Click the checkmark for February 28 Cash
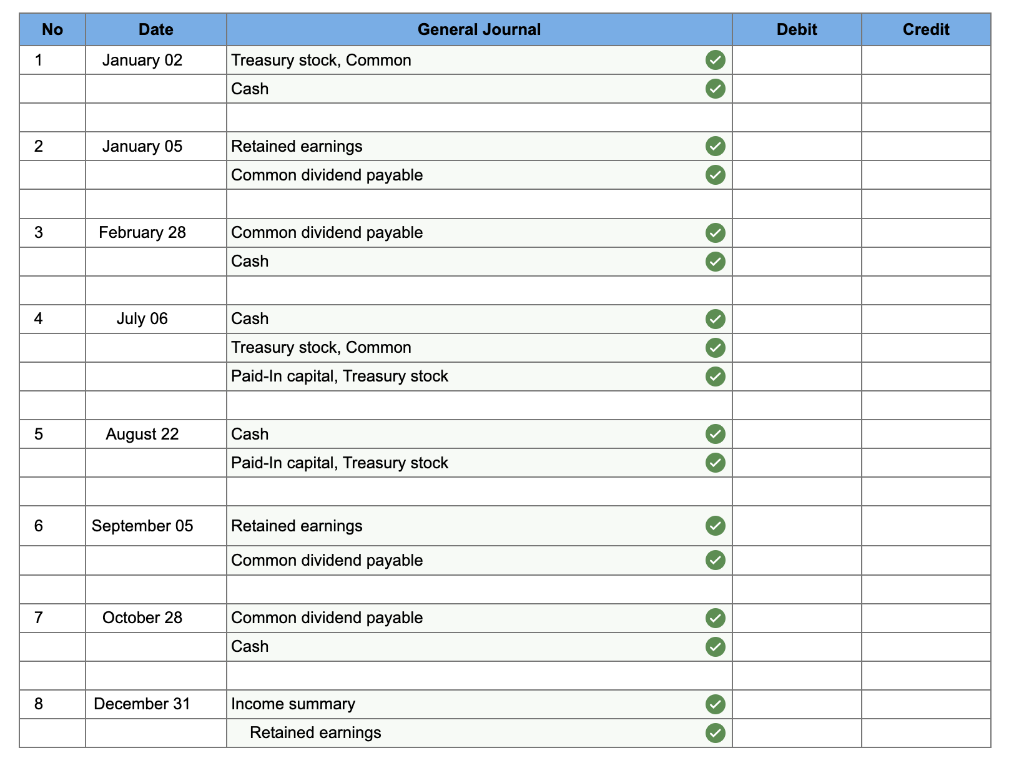 point(715,261)
